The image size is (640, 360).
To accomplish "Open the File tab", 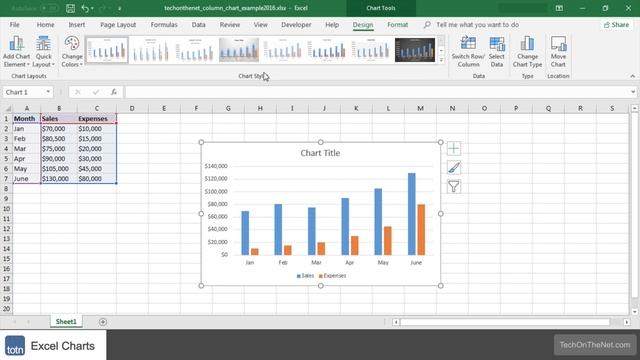I will [15, 25].
